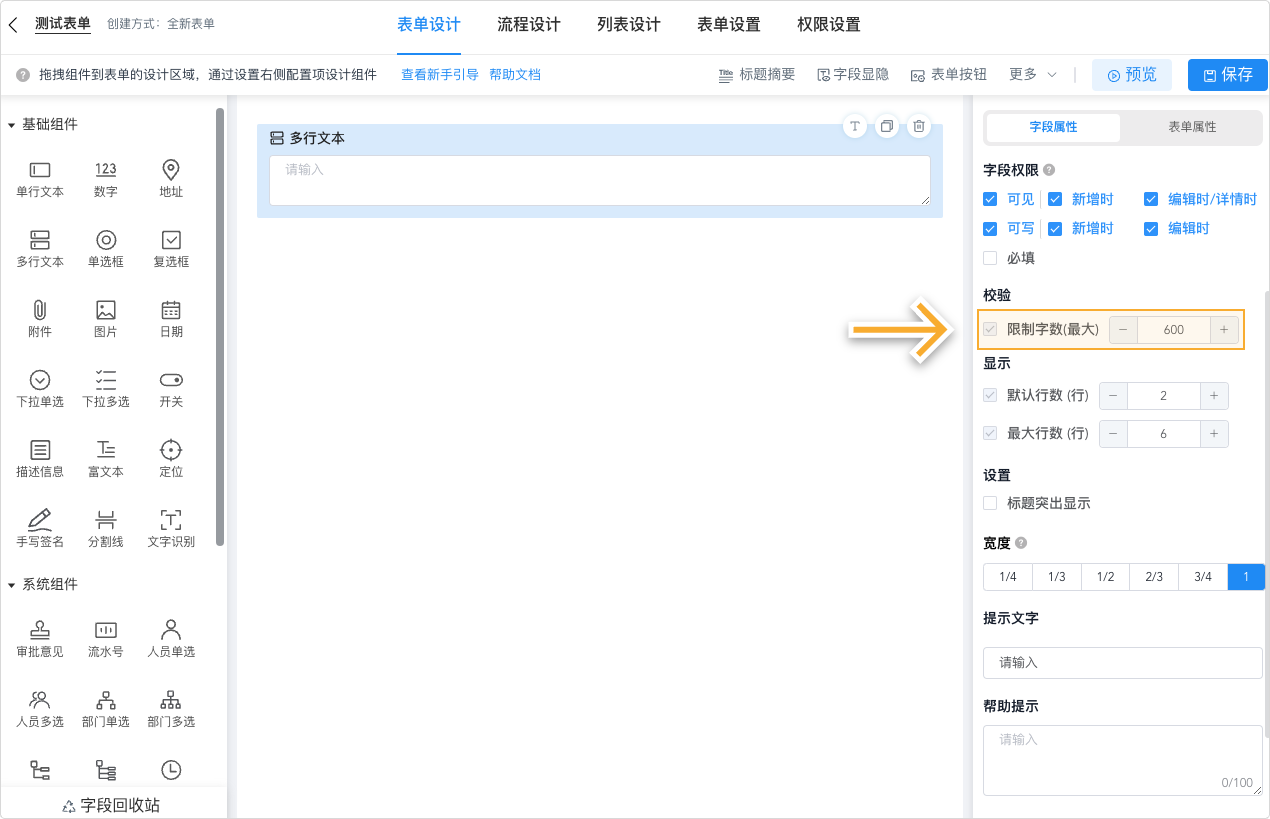Add a 部门多选 component
Screen dimensions: 1270x819
[x=171, y=707]
